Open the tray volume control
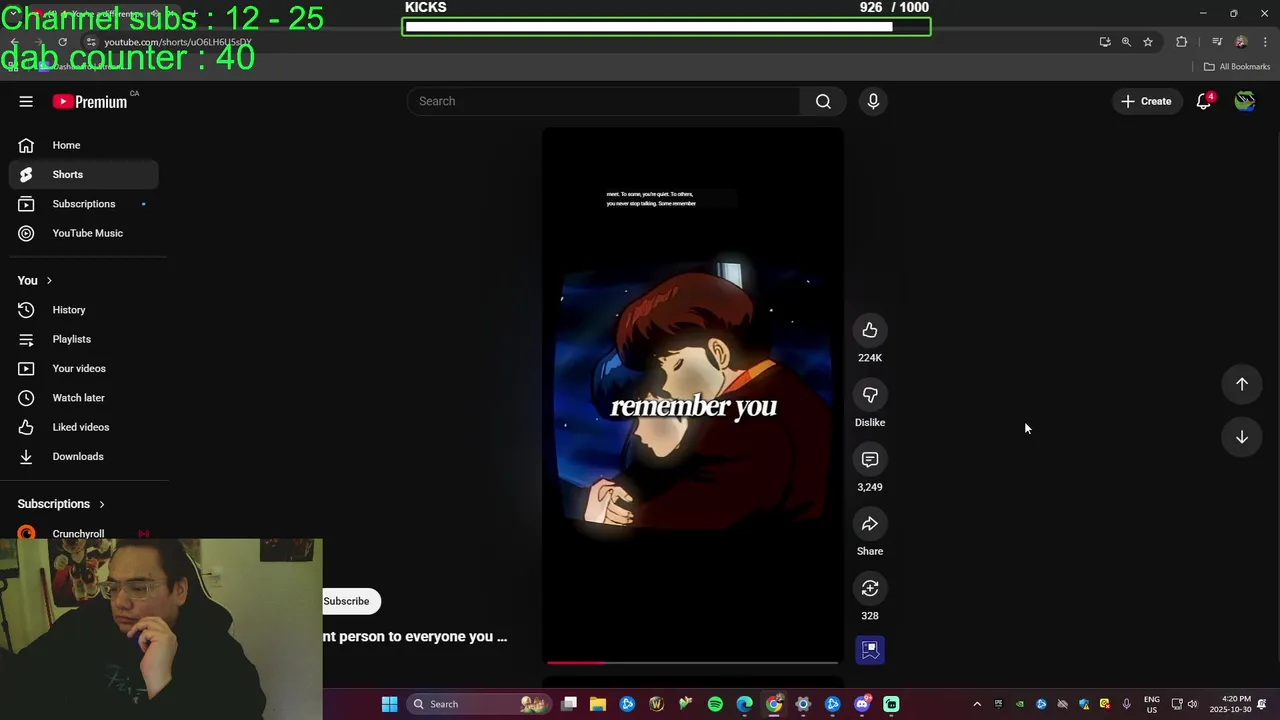Image resolution: width=1280 pixels, height=720 pixels. point(1192,704)
